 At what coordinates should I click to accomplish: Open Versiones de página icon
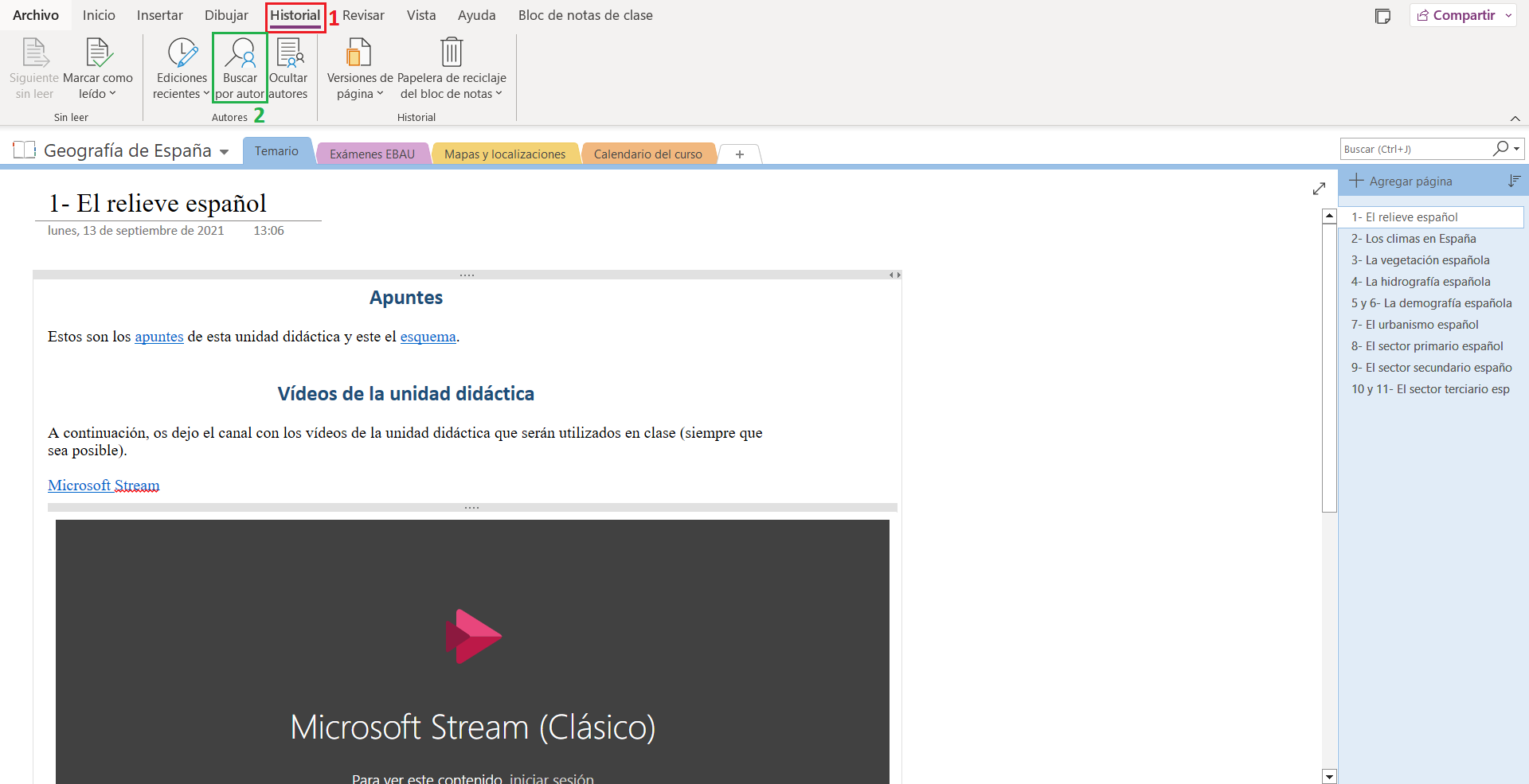(x=358, y=54)
